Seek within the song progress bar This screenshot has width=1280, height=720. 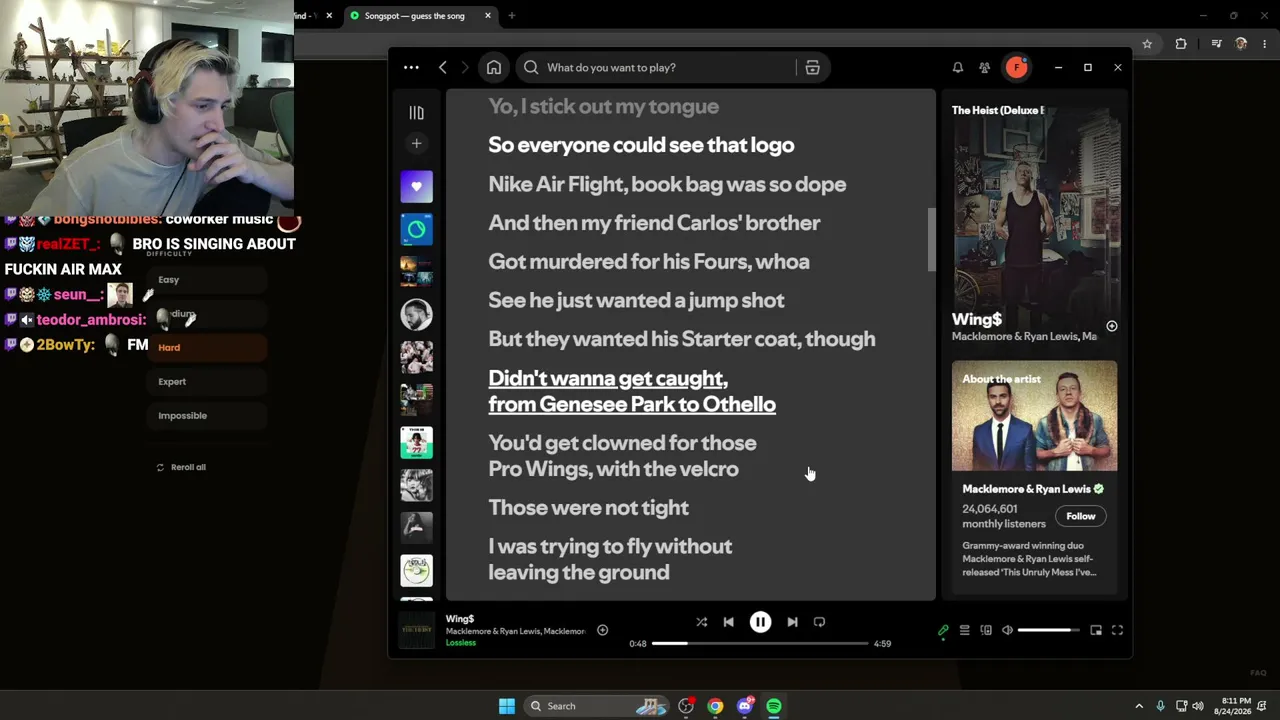[760, 643]
